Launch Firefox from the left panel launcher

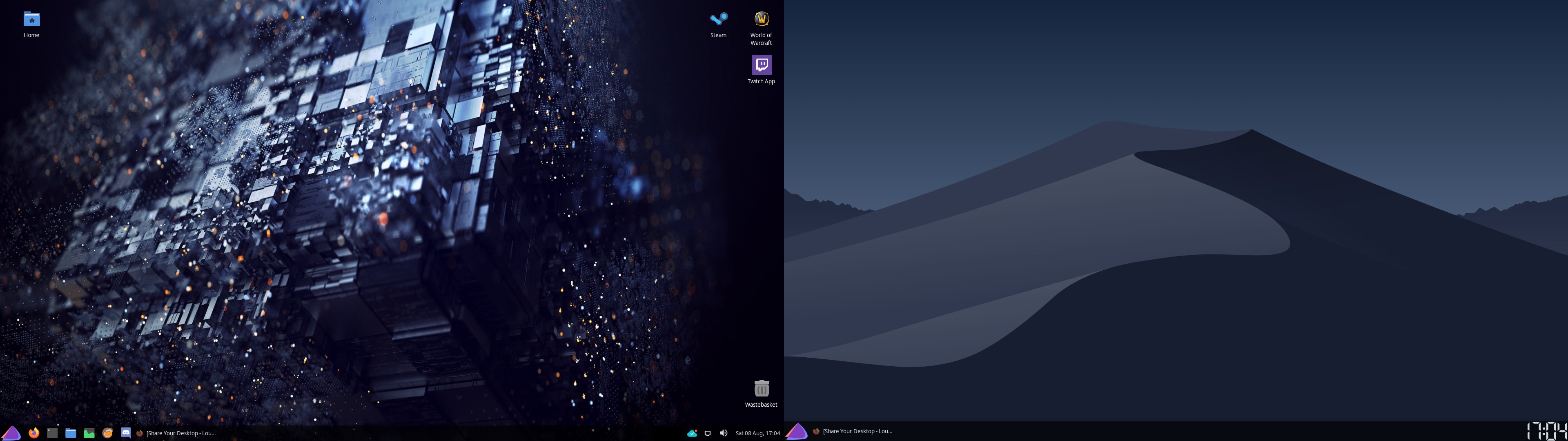[x=34, y=433]
